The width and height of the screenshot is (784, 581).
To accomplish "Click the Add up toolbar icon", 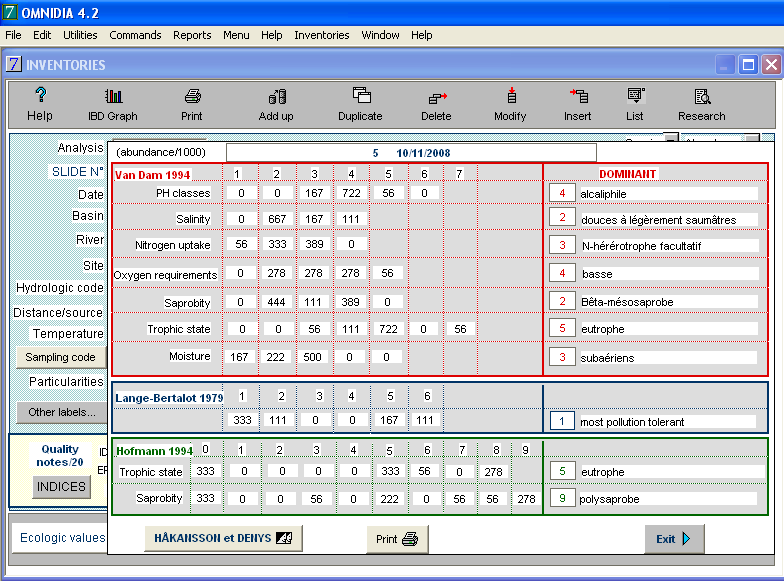I will pos(277,96).
